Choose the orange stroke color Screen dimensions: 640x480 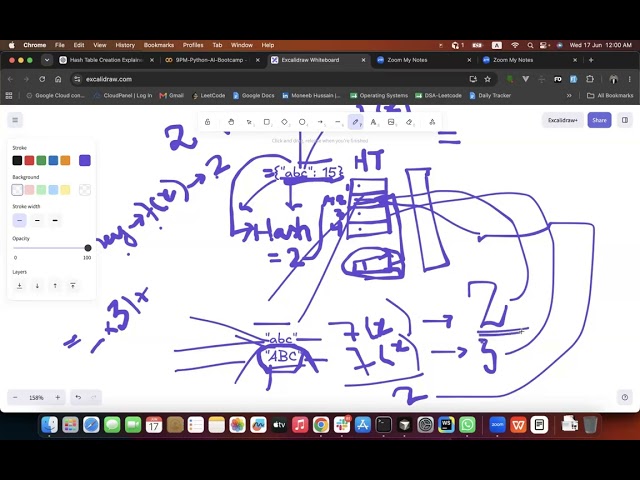tap(65, 160)
